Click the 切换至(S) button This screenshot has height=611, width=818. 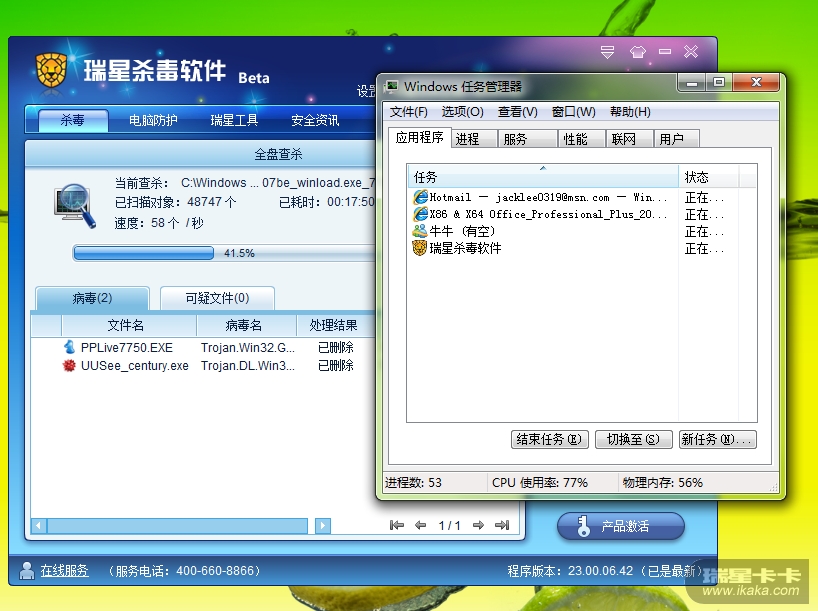(x=633, y=439)
